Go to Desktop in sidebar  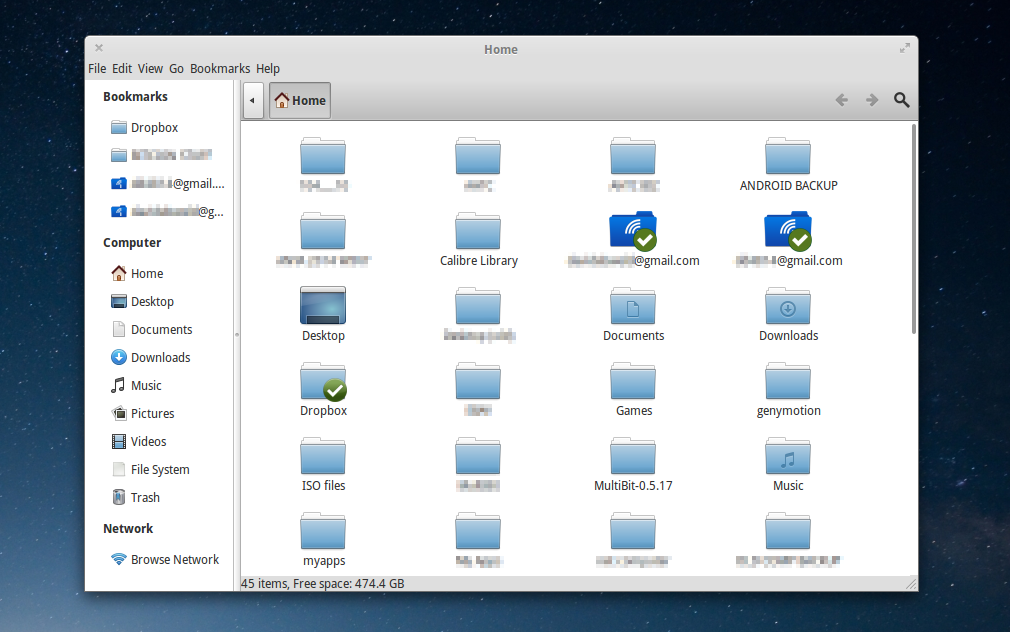point(142,302)
